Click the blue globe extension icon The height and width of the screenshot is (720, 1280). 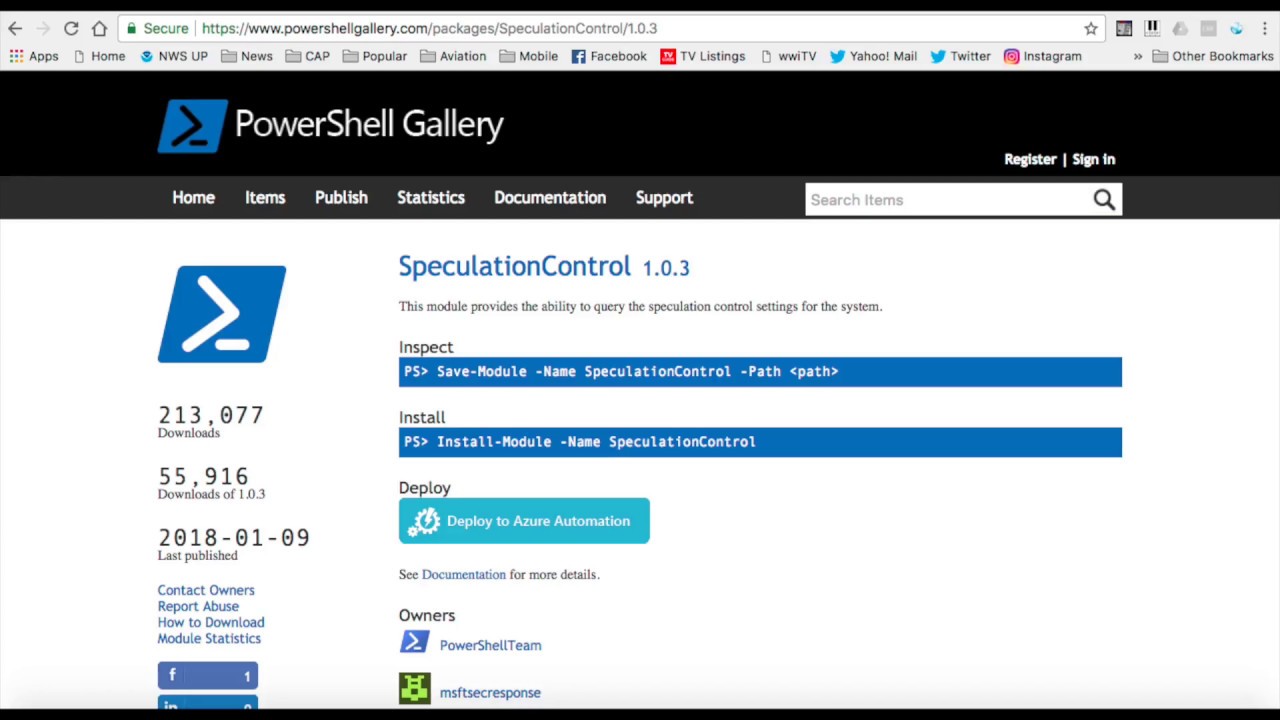(x=1236, y=28)
